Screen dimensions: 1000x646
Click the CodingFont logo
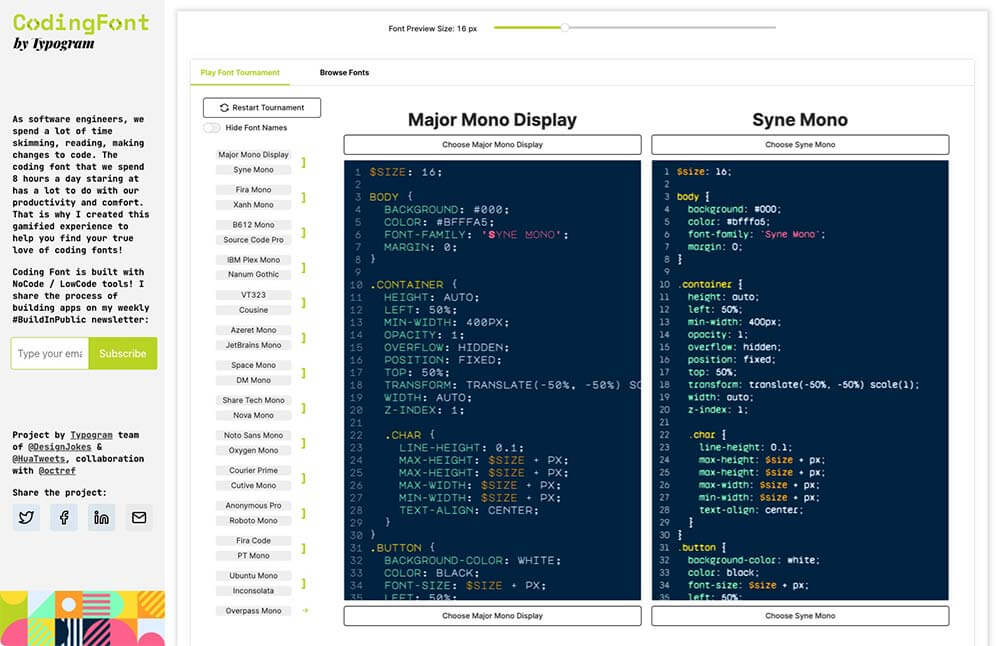tap(81, 23)
